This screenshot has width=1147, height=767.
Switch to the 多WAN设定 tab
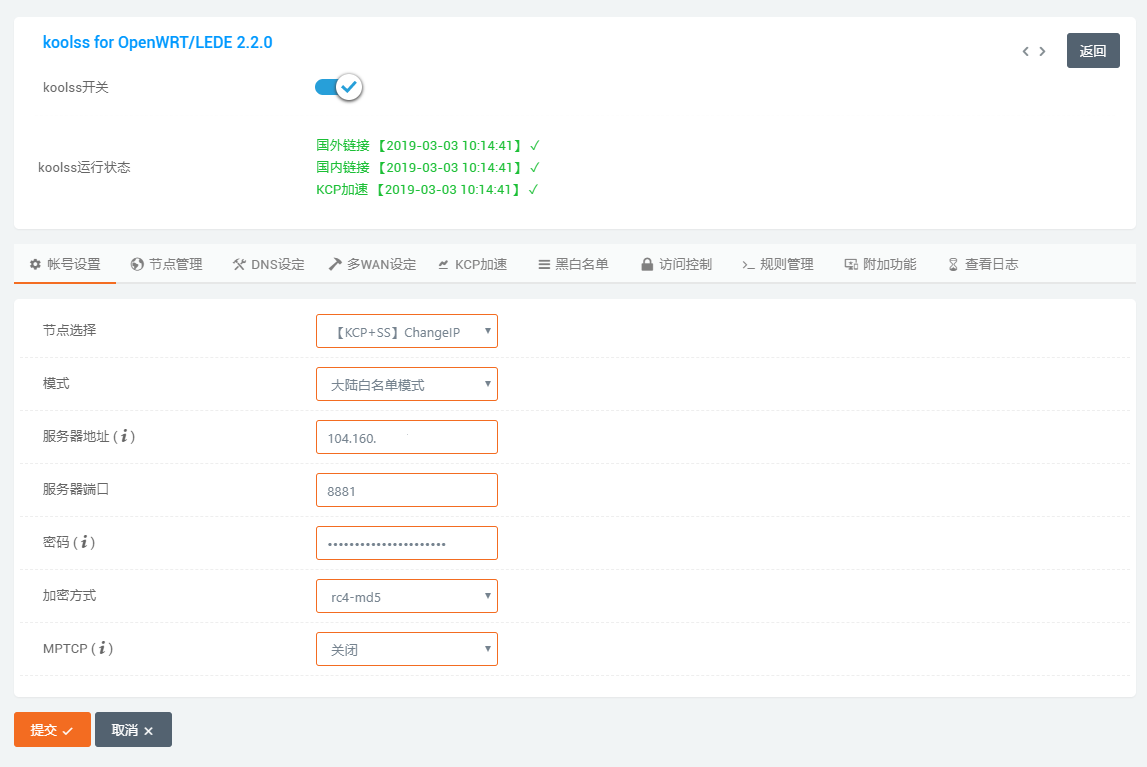[x=372, y=264]
